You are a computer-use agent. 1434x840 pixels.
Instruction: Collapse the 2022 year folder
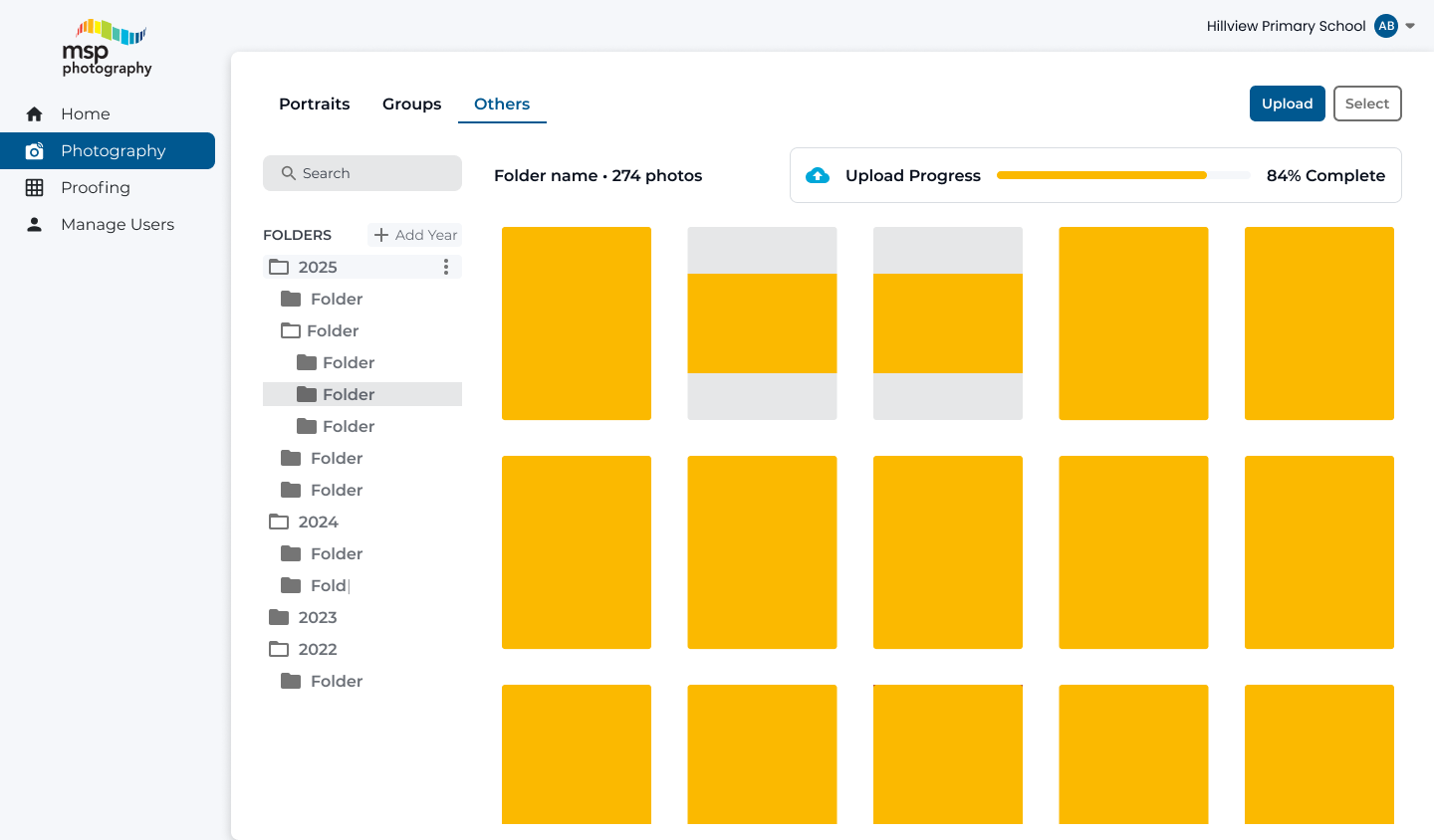tap(279, 650)
